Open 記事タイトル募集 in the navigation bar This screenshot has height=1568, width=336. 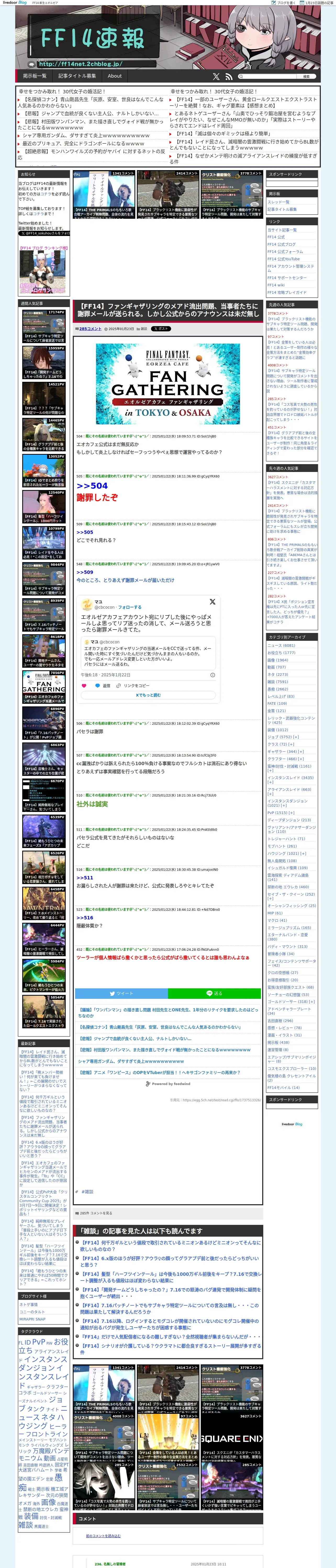click(x=77, y=76)
